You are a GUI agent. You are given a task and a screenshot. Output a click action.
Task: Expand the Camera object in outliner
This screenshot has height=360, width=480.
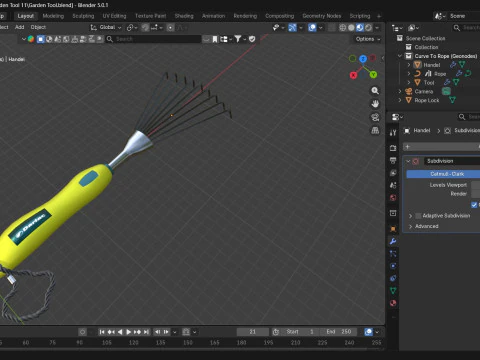(400, 91)
